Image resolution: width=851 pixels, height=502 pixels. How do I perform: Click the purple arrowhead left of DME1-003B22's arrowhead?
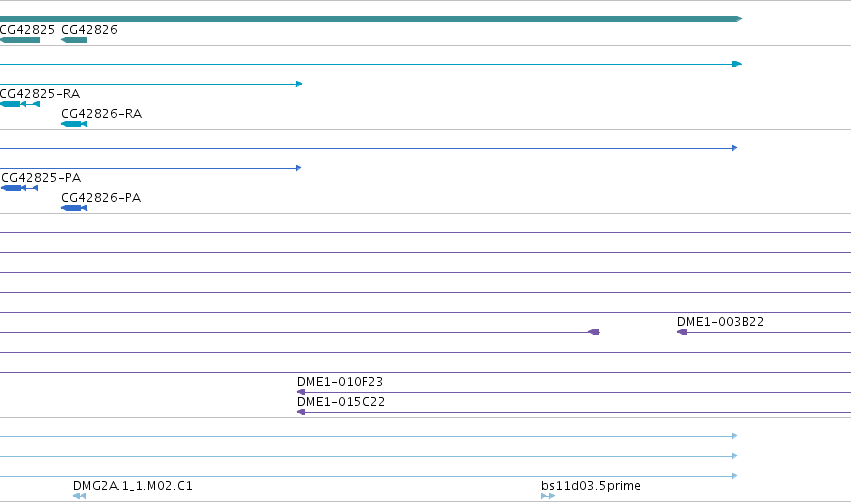pyautogui.click(x=594, y=332)
